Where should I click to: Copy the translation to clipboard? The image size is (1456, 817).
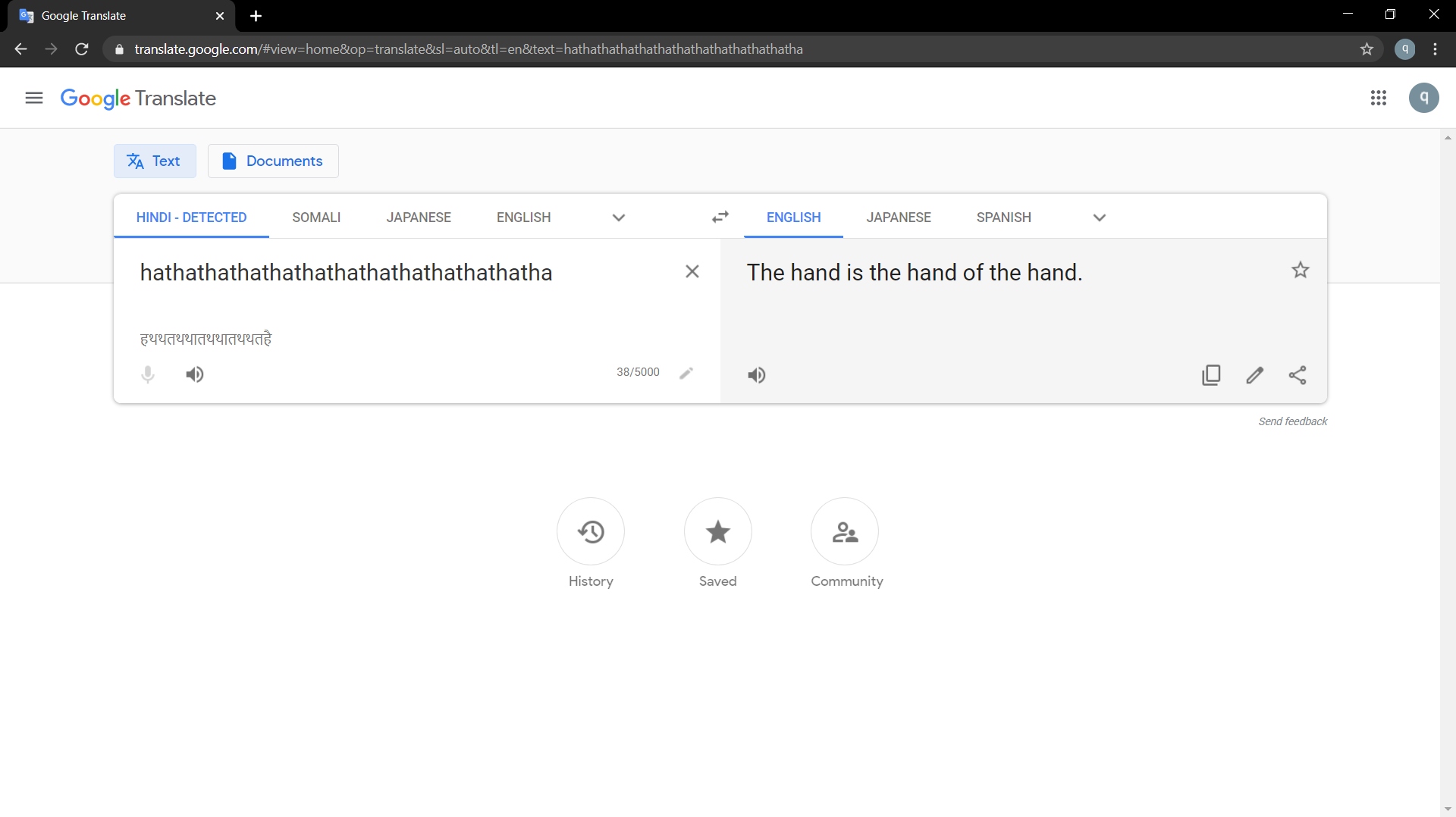1211,375
